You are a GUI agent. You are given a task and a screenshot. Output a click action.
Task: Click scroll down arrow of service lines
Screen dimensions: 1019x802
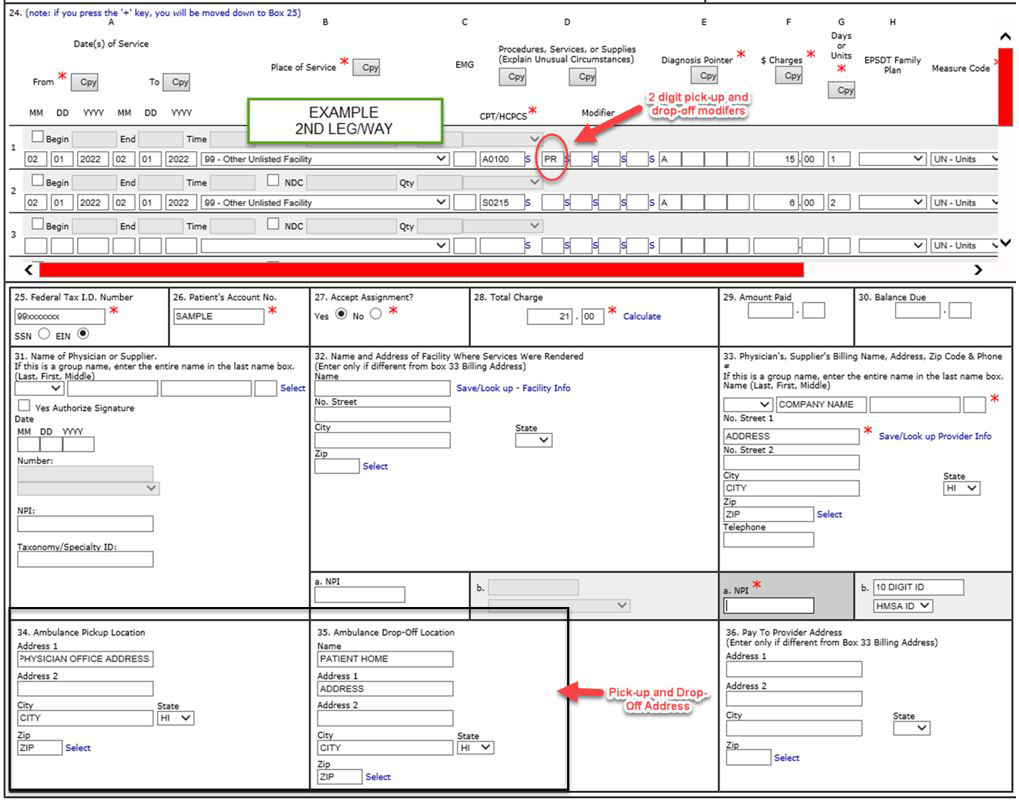tap(1005, 242)
